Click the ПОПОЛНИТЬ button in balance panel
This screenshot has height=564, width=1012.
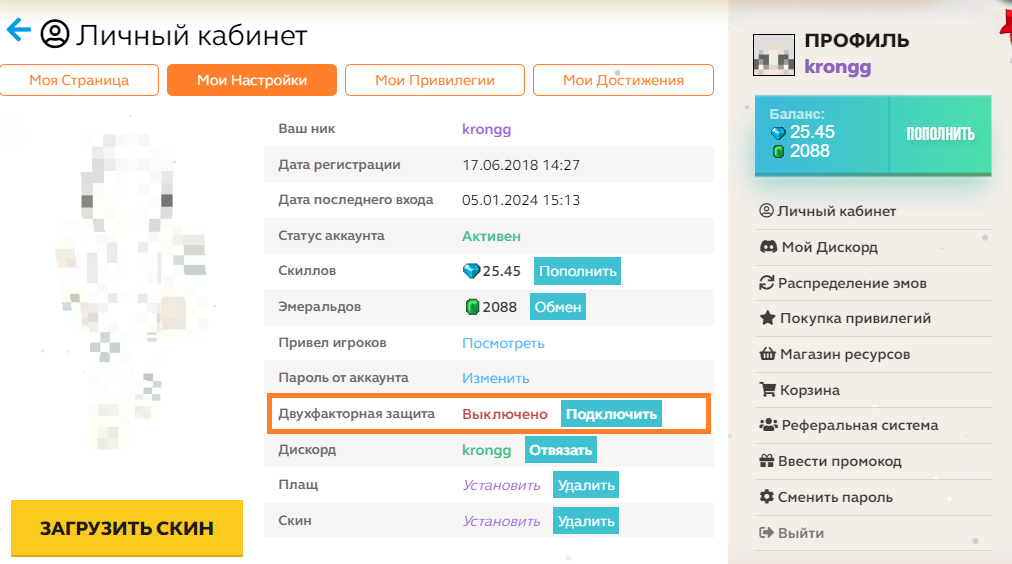pyautogui.click(x=940, y=134)
